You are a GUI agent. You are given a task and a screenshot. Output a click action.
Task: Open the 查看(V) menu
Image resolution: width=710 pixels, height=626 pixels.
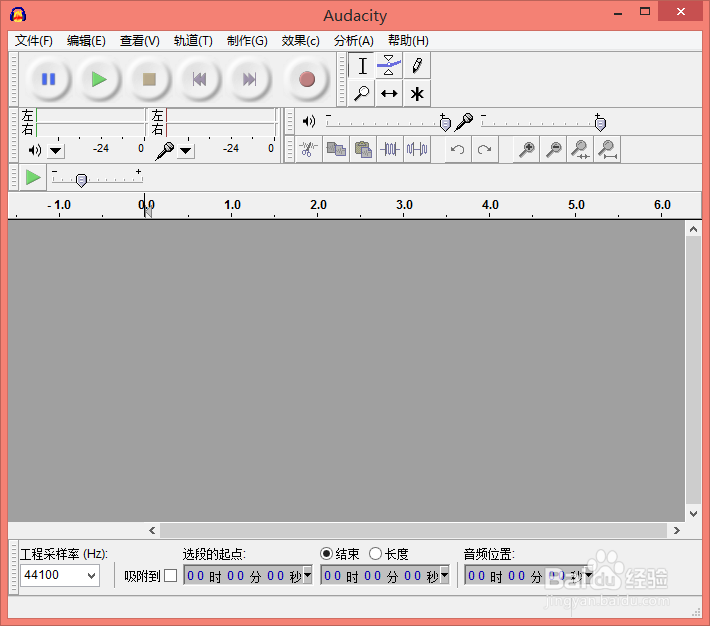(139, 41)
